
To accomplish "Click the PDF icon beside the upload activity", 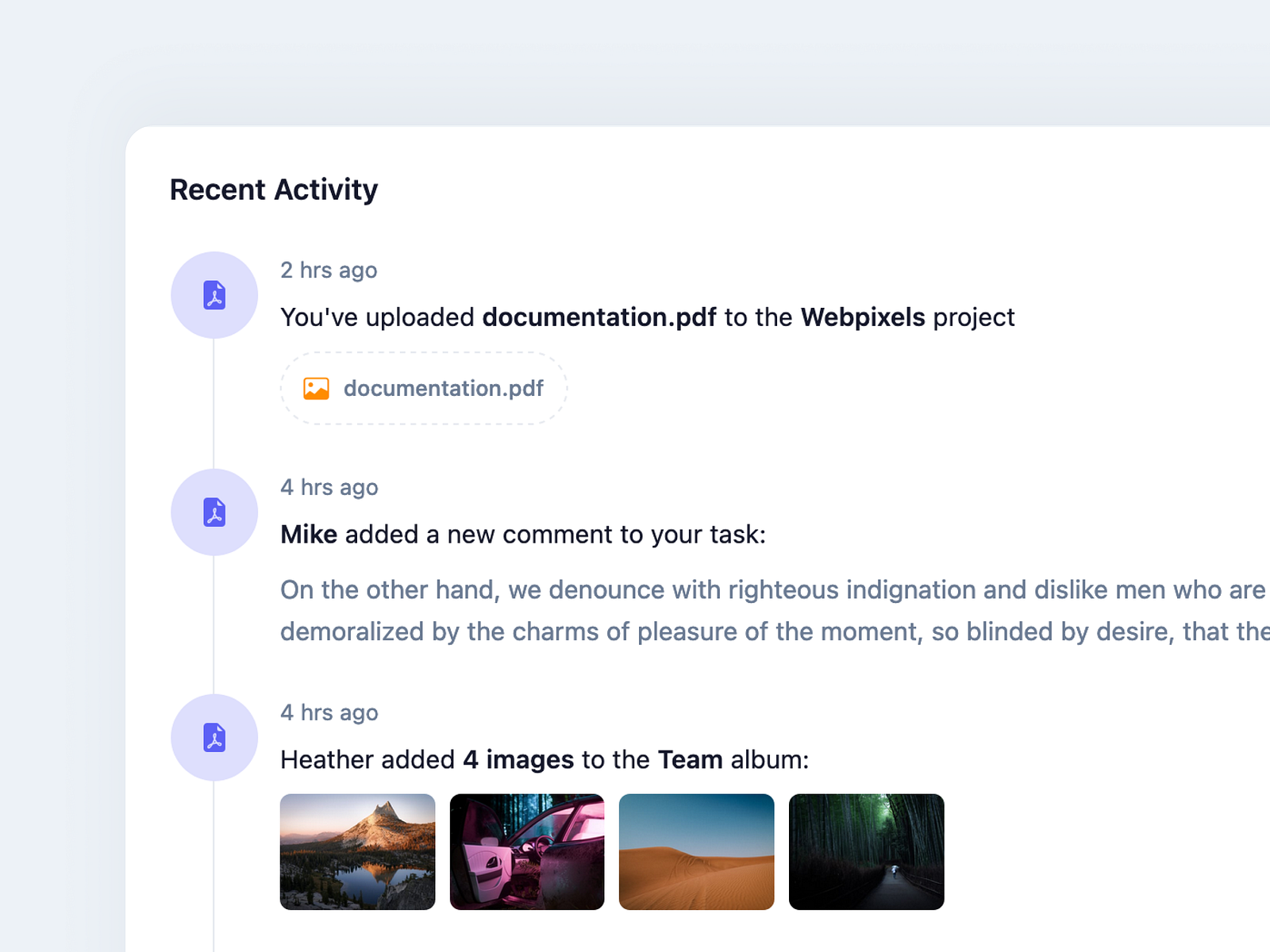I will (x=214, y=294).
